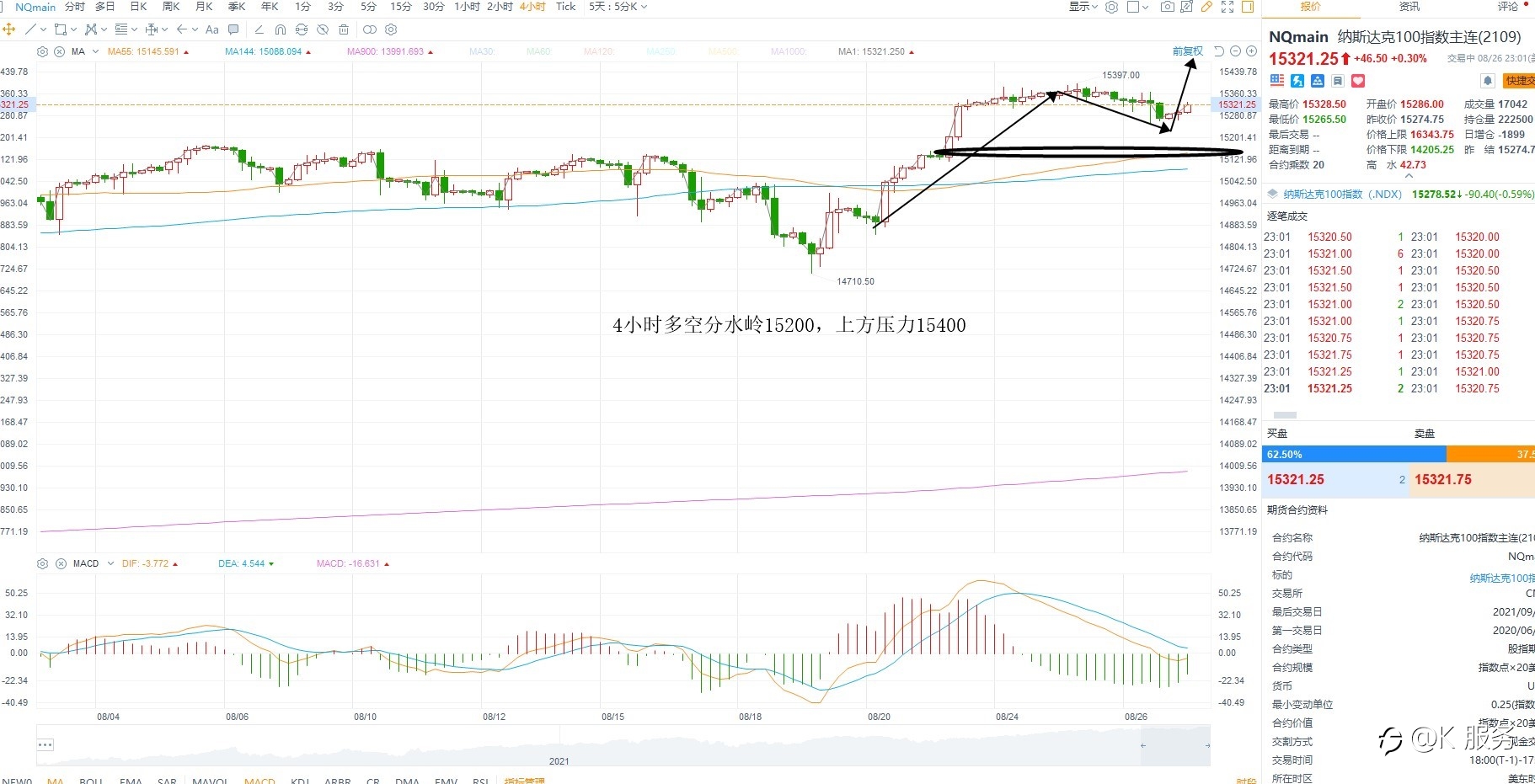
Task: Select the 1小时 timeframe
Action: (467, 7)
